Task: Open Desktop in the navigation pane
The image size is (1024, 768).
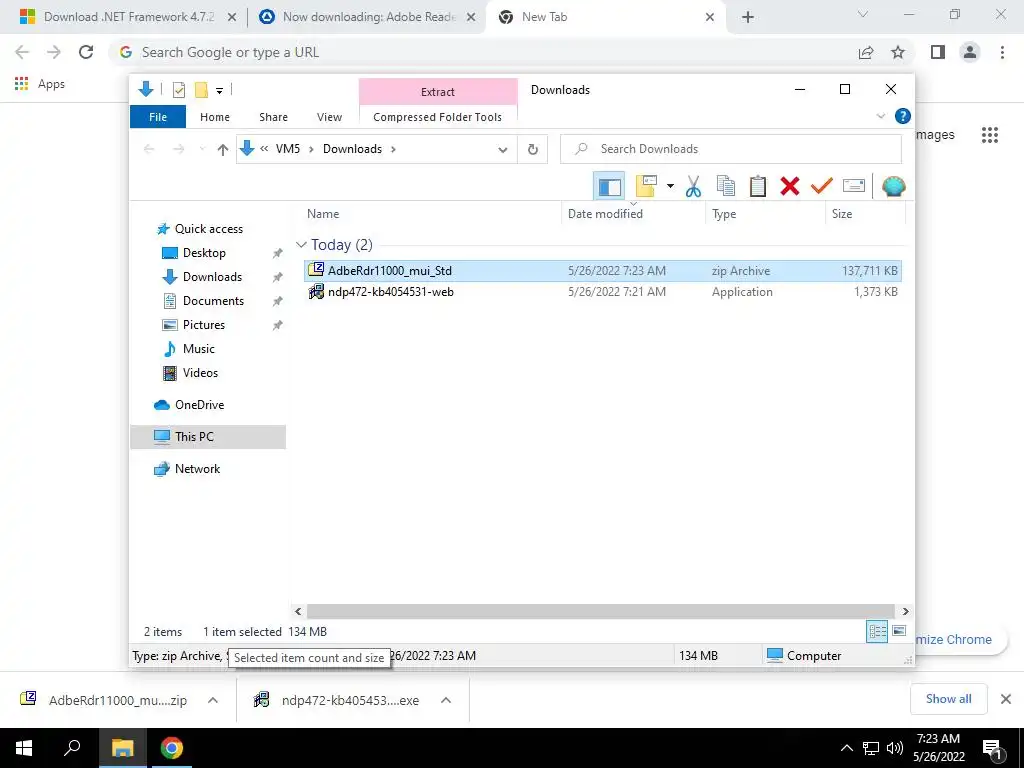Action: coord(204,253)
